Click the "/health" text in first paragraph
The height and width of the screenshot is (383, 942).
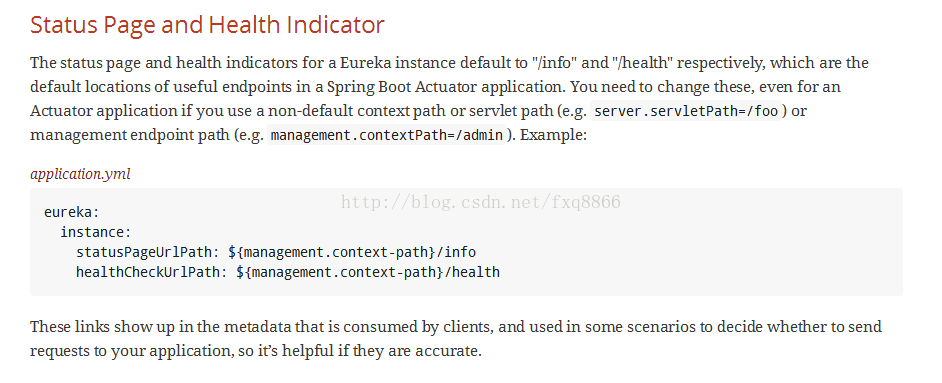click(643, 63)
